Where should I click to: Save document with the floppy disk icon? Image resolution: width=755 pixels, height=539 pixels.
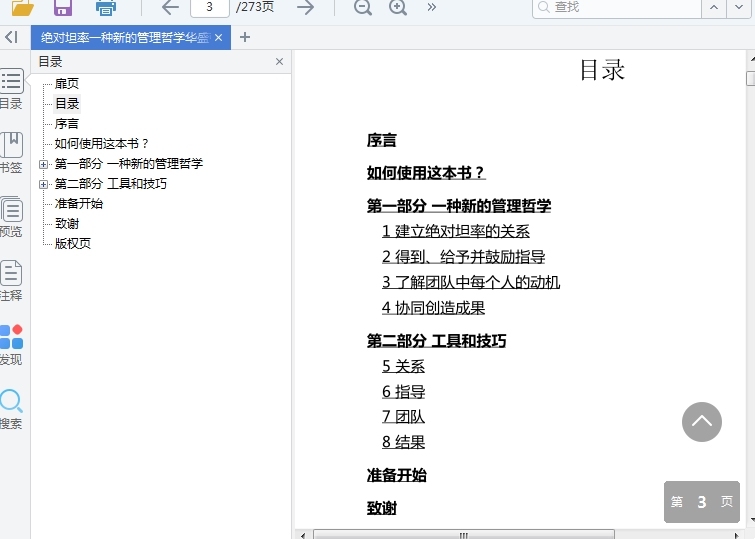click(x=63, y=8)
